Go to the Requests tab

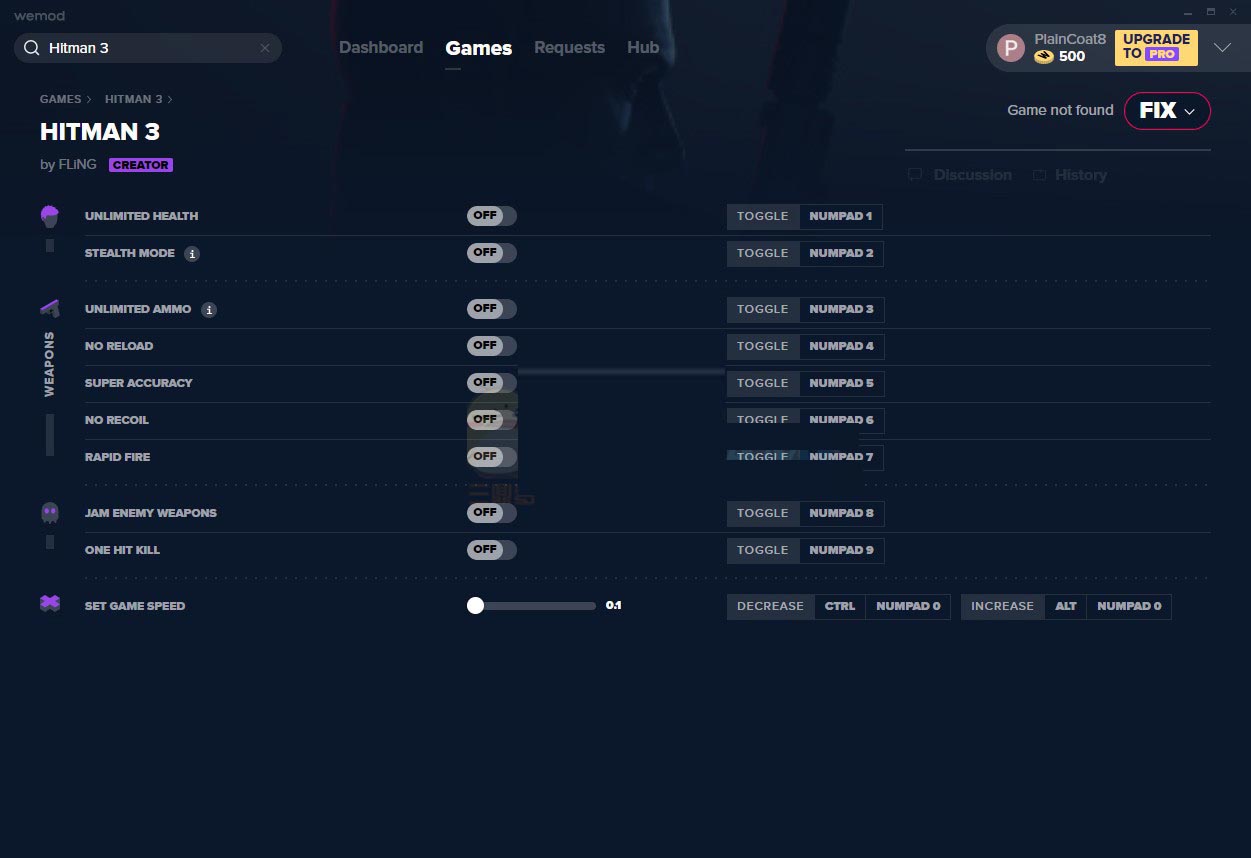coord(569,48)
